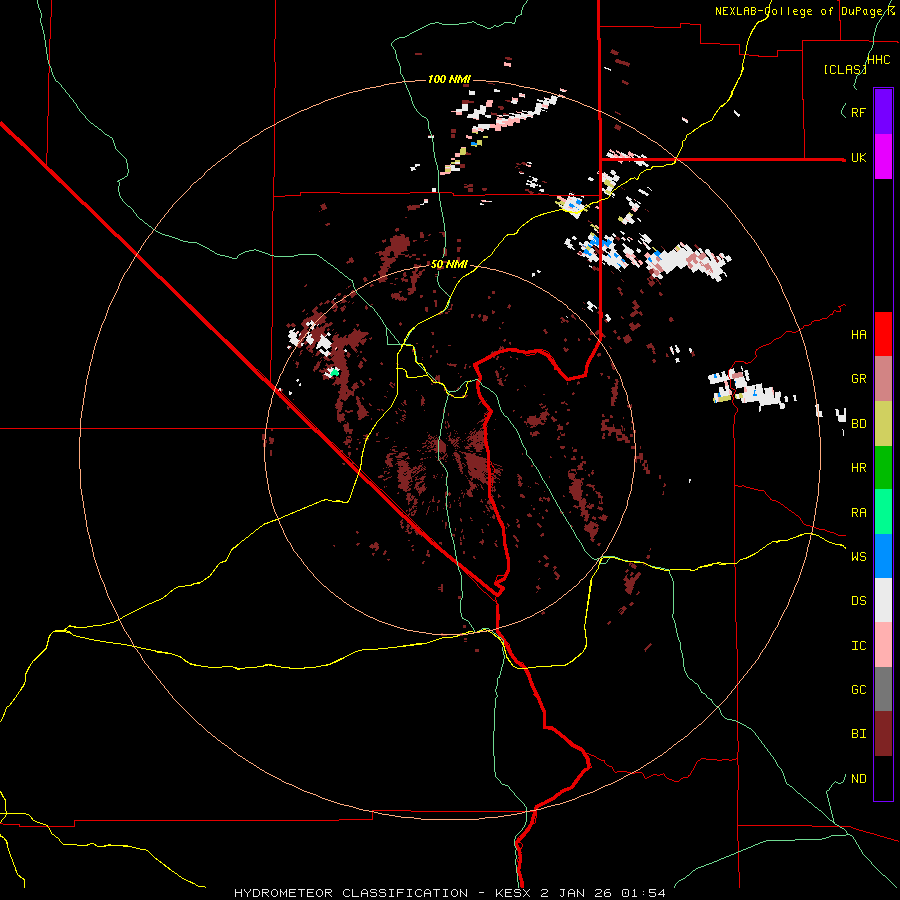
Task: Click the GR legend label
Action: (x=858, y=379)
